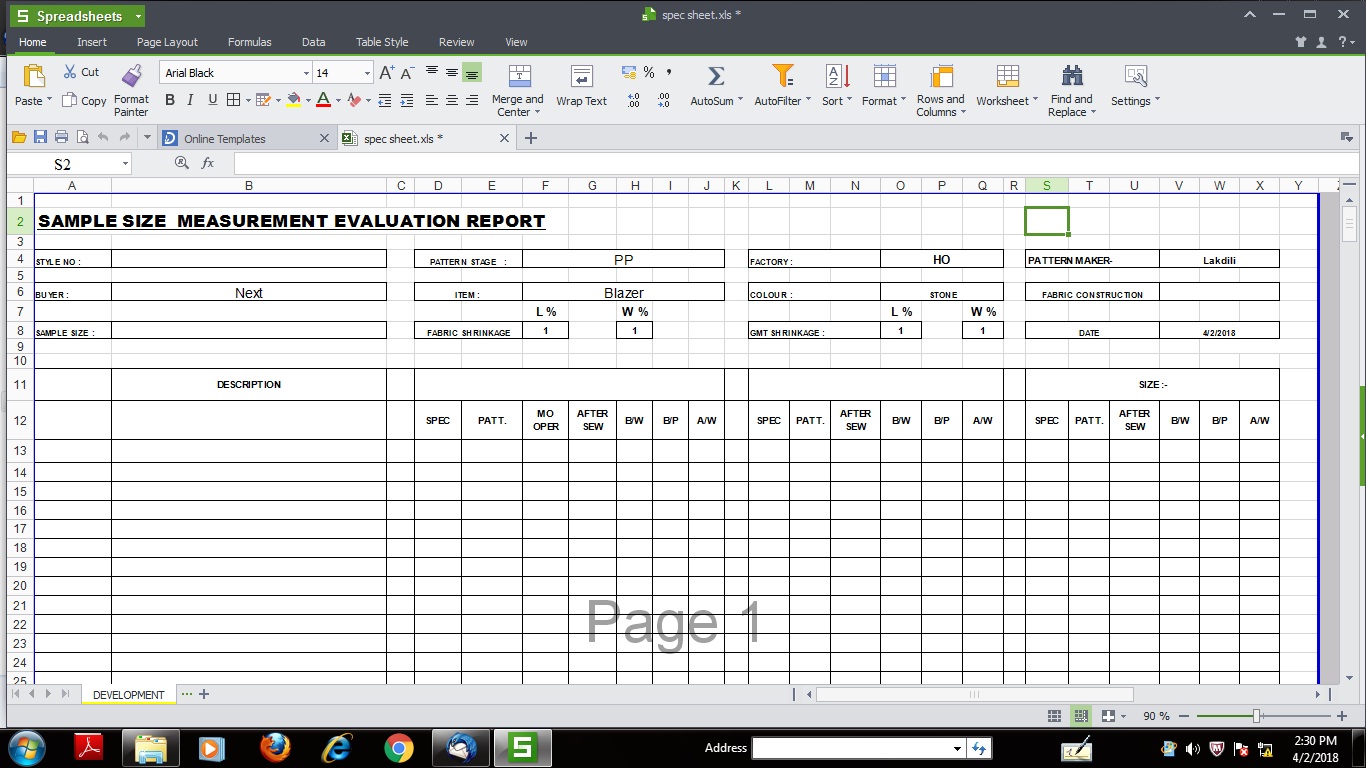Expand the font name dropdown
This screenshot has width=1366, height=768.
(x=306, y=73)
